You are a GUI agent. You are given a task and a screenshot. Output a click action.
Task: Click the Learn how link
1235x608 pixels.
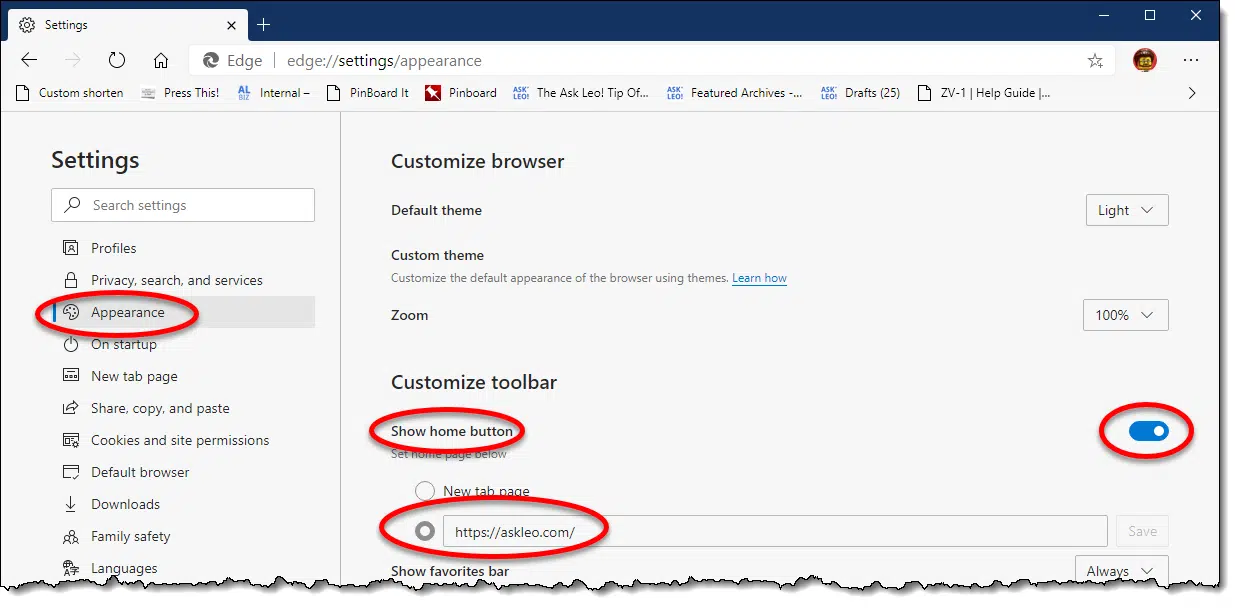coord(759,278)
